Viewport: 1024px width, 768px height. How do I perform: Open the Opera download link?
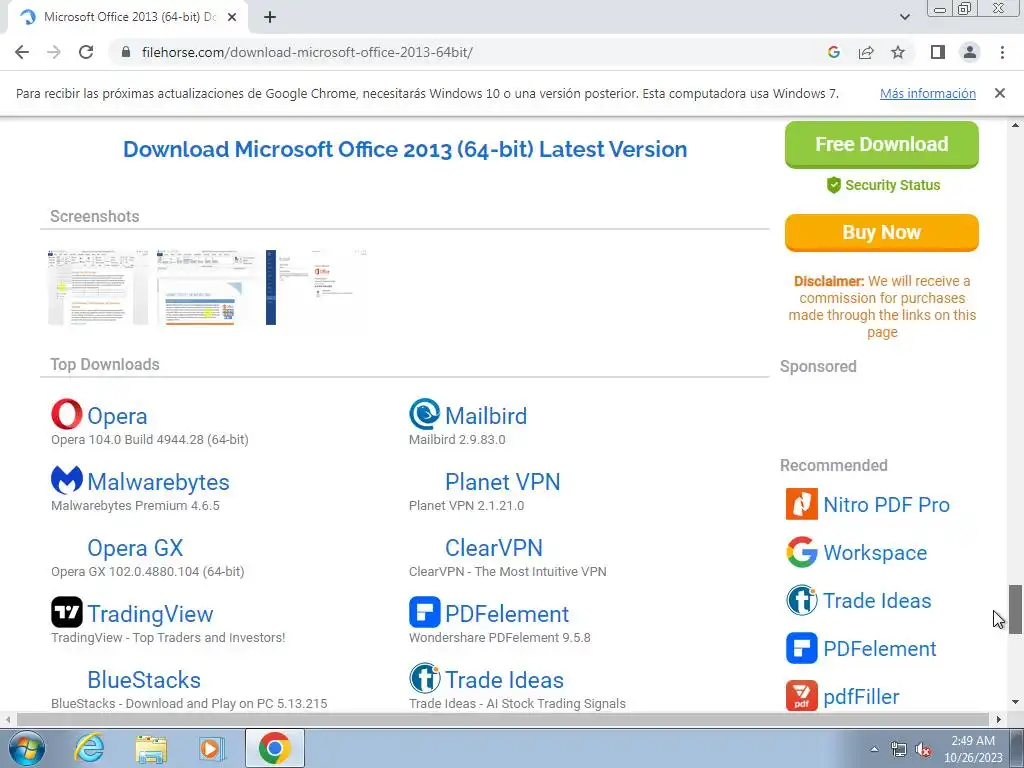pyautogui.click(x=117, y=416)
